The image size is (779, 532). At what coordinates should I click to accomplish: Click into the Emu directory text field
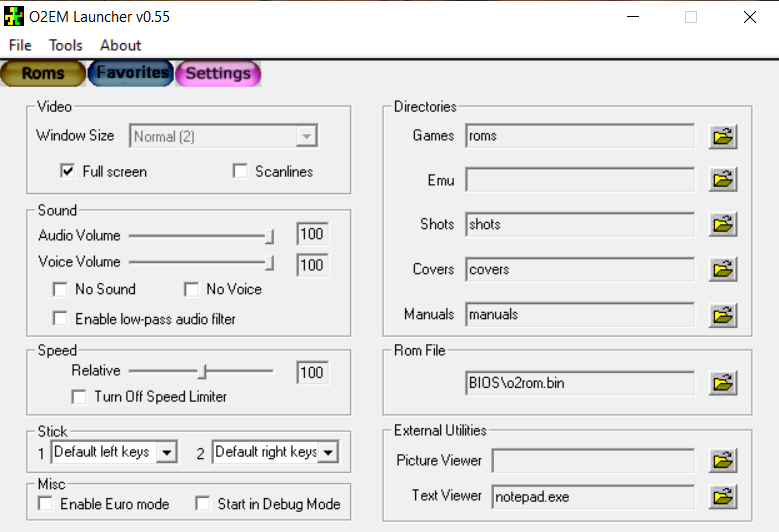click(579, 180)
